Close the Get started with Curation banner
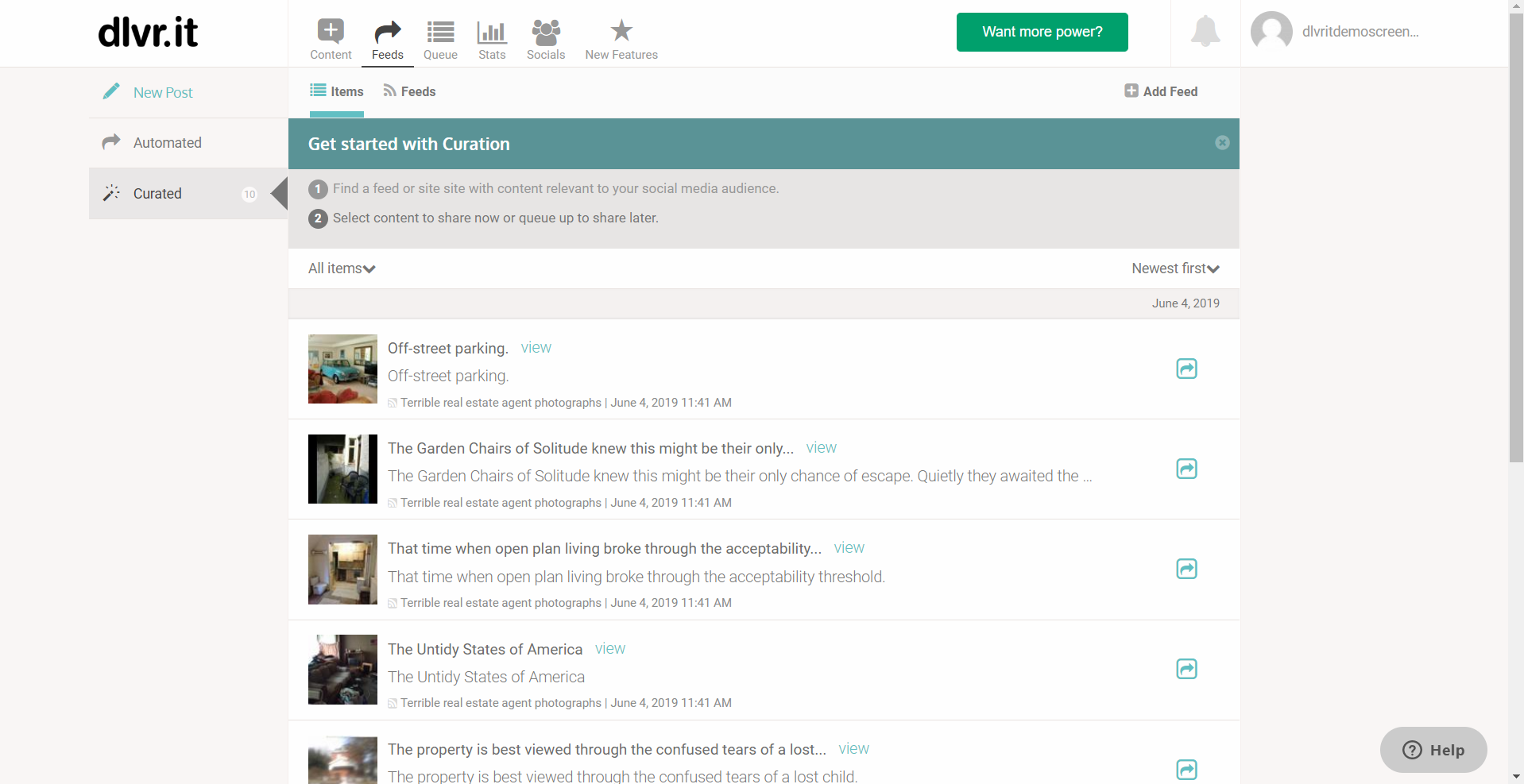1524x784 pixels. tap(1222, 143)
